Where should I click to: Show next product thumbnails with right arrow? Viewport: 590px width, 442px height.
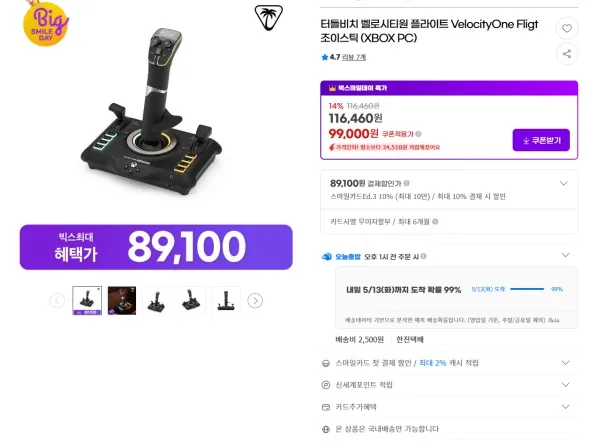[255, 301]
